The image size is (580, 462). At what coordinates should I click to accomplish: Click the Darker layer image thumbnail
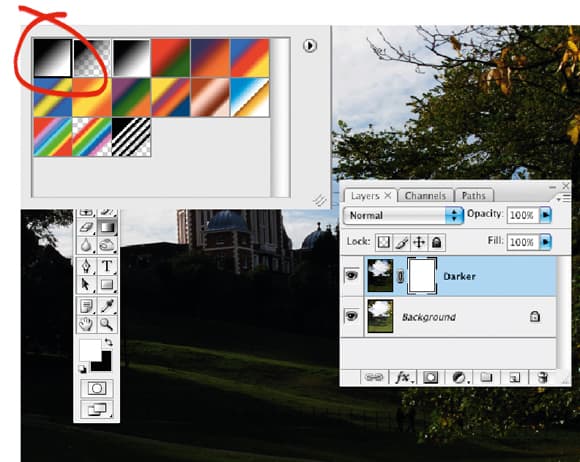[380, 275]
